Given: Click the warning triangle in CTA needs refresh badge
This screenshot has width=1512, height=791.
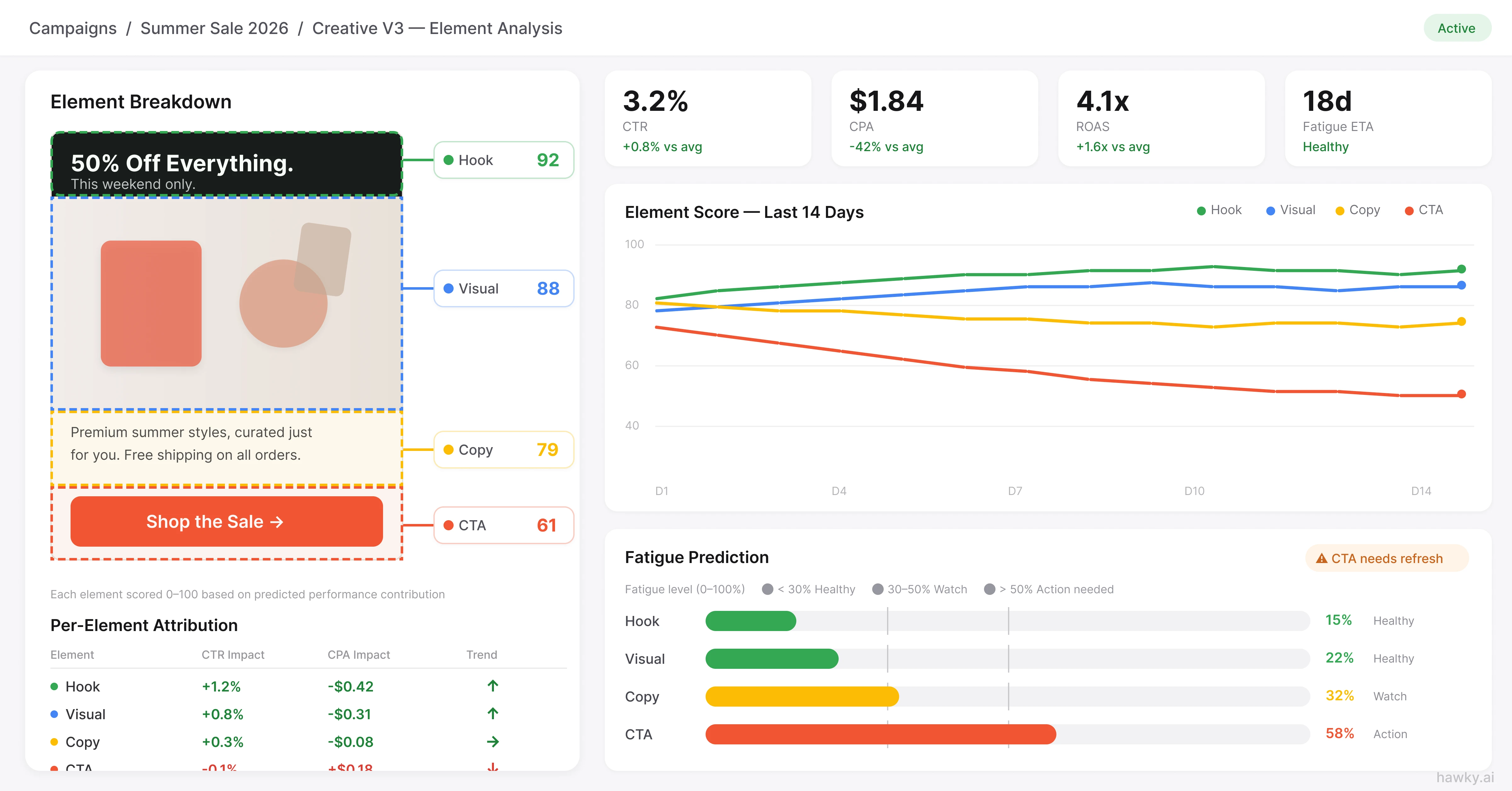Looking at the screenshot, I should tap(1321, 558).
